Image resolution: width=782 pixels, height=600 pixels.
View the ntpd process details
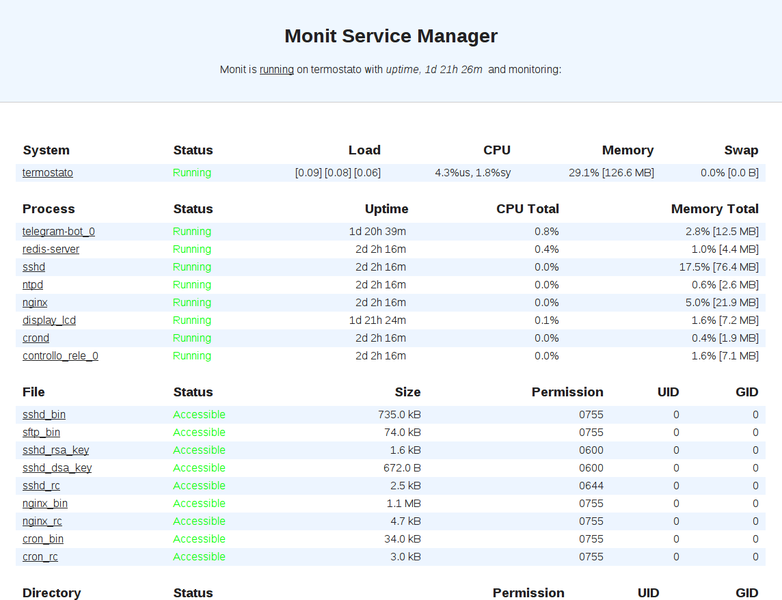[33, 285]
